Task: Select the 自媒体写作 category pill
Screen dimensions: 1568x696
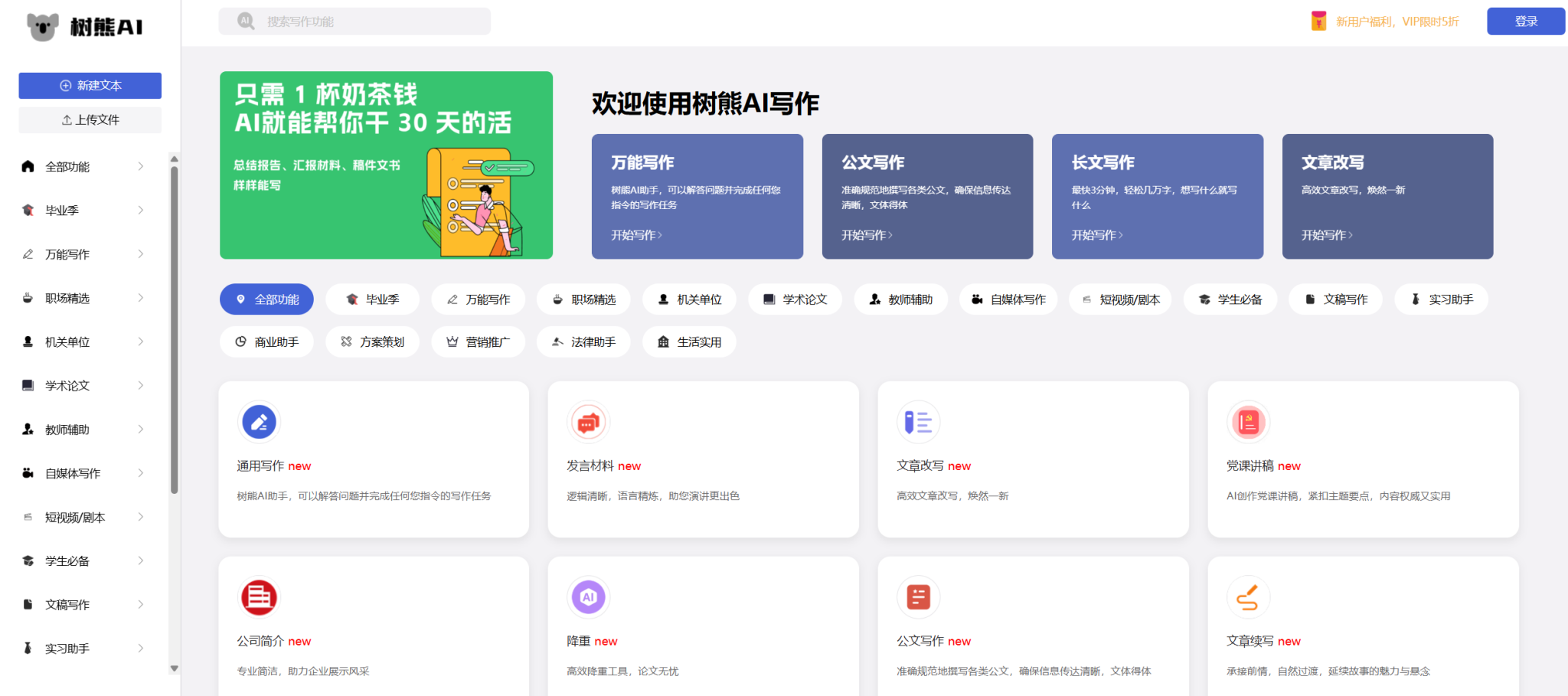Action: (x=1008, y=299)
